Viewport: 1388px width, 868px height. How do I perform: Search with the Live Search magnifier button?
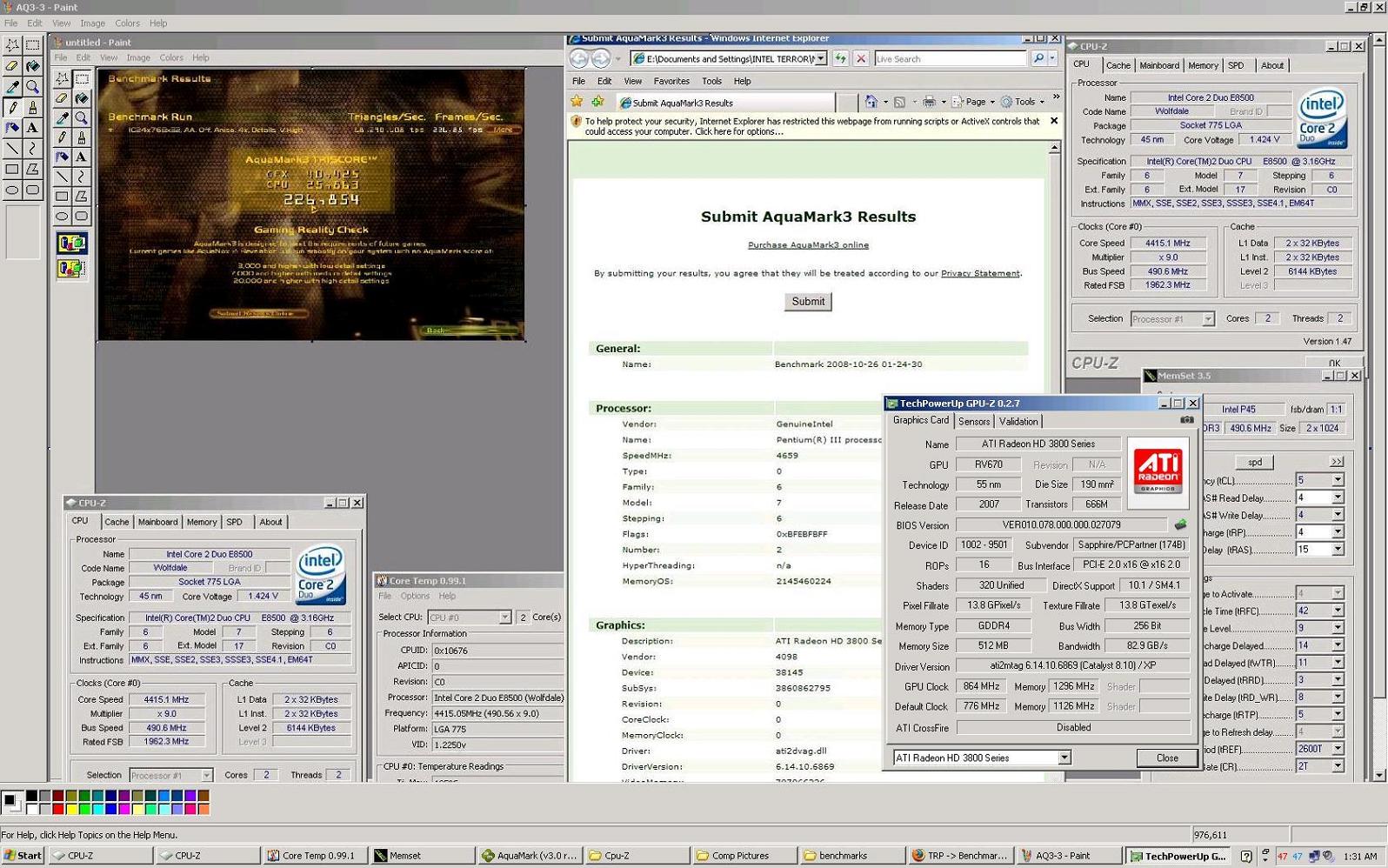pyautogui.click(x=1038, y=58)
